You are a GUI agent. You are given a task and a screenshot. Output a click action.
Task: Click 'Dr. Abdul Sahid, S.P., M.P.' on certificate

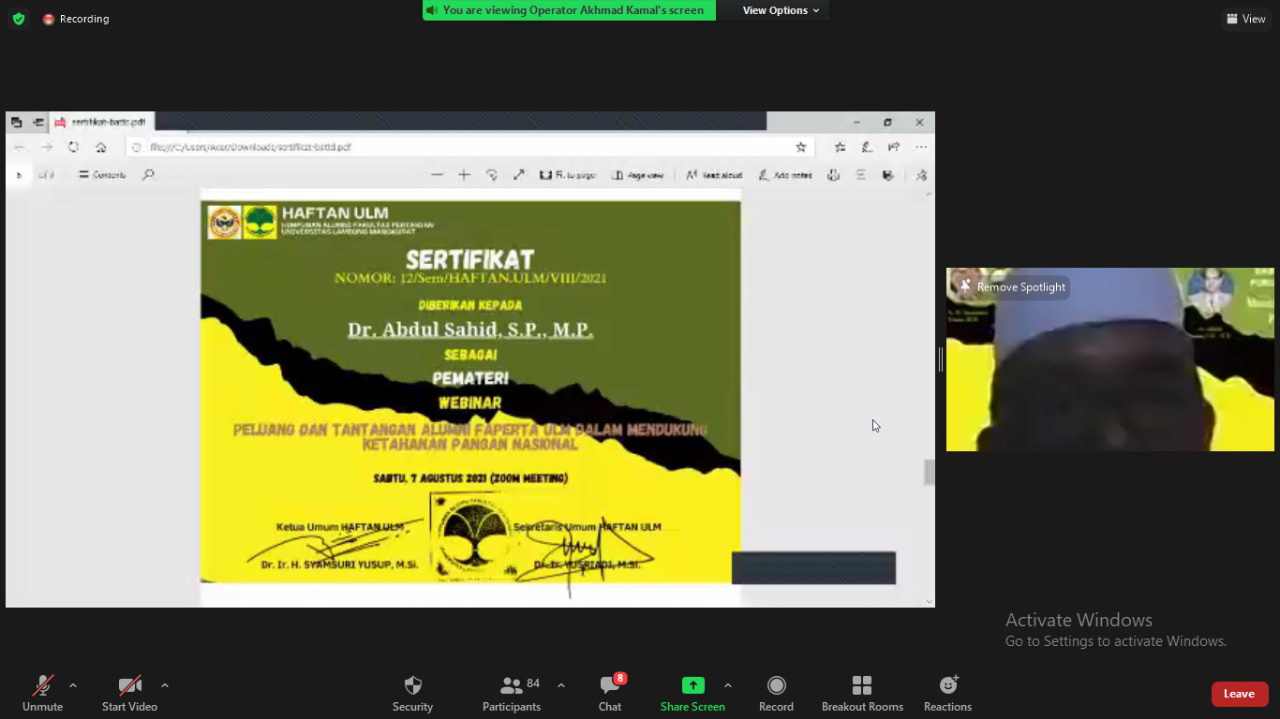(470, 329)
